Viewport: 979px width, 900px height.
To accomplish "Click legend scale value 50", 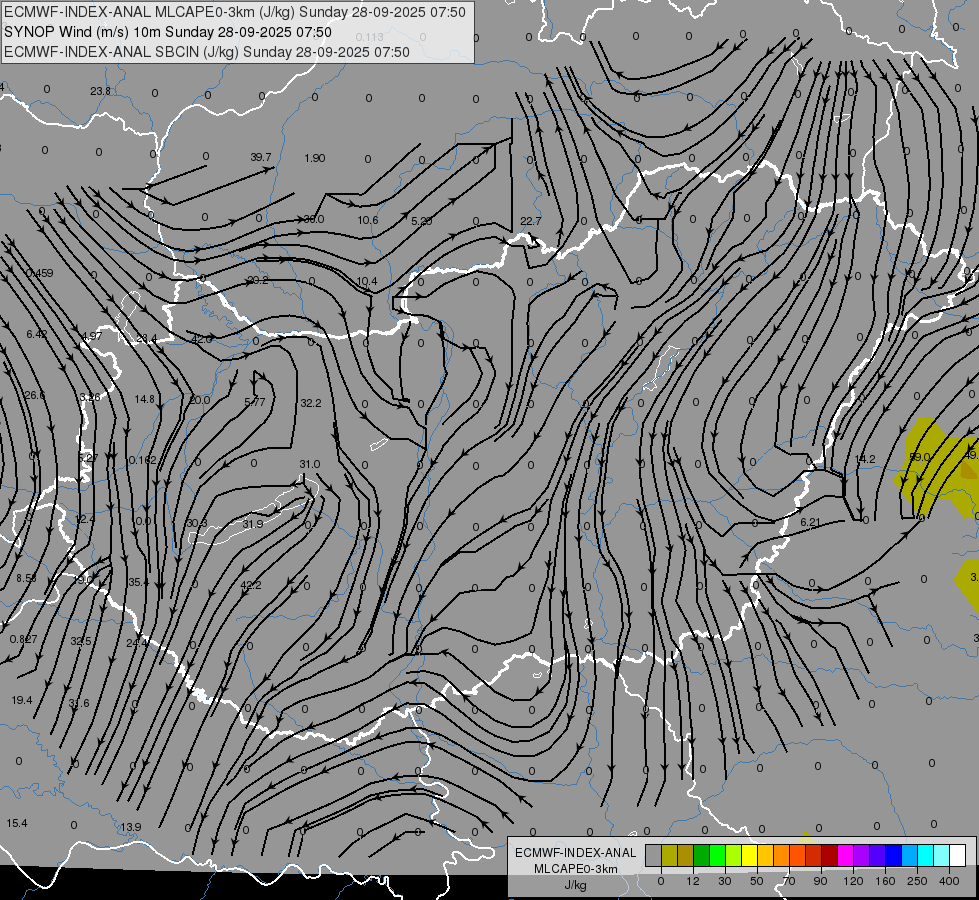I will [757, 881].
